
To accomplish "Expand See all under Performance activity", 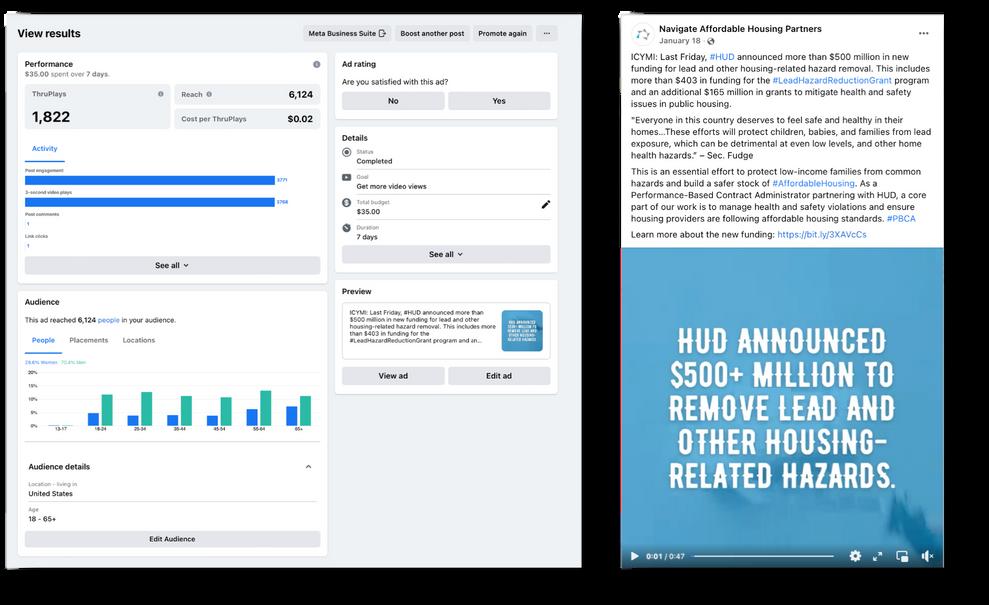I will coord(172,266).
